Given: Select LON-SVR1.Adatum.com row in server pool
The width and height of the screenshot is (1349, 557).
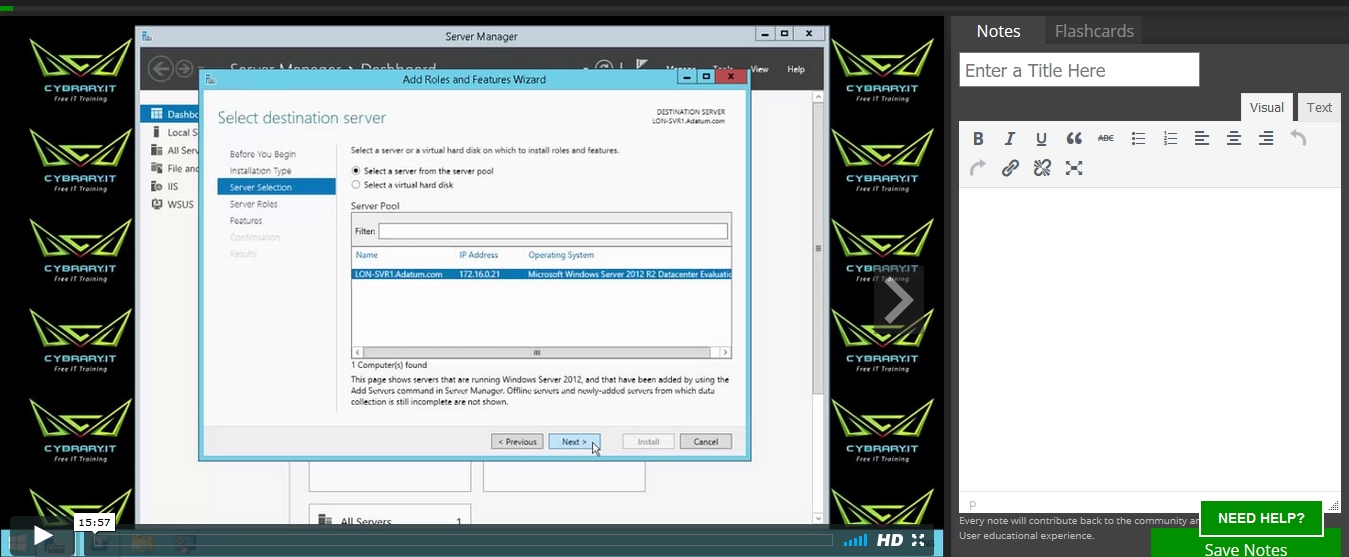Looking at the screenshot, I should click(x=541, y=274).
